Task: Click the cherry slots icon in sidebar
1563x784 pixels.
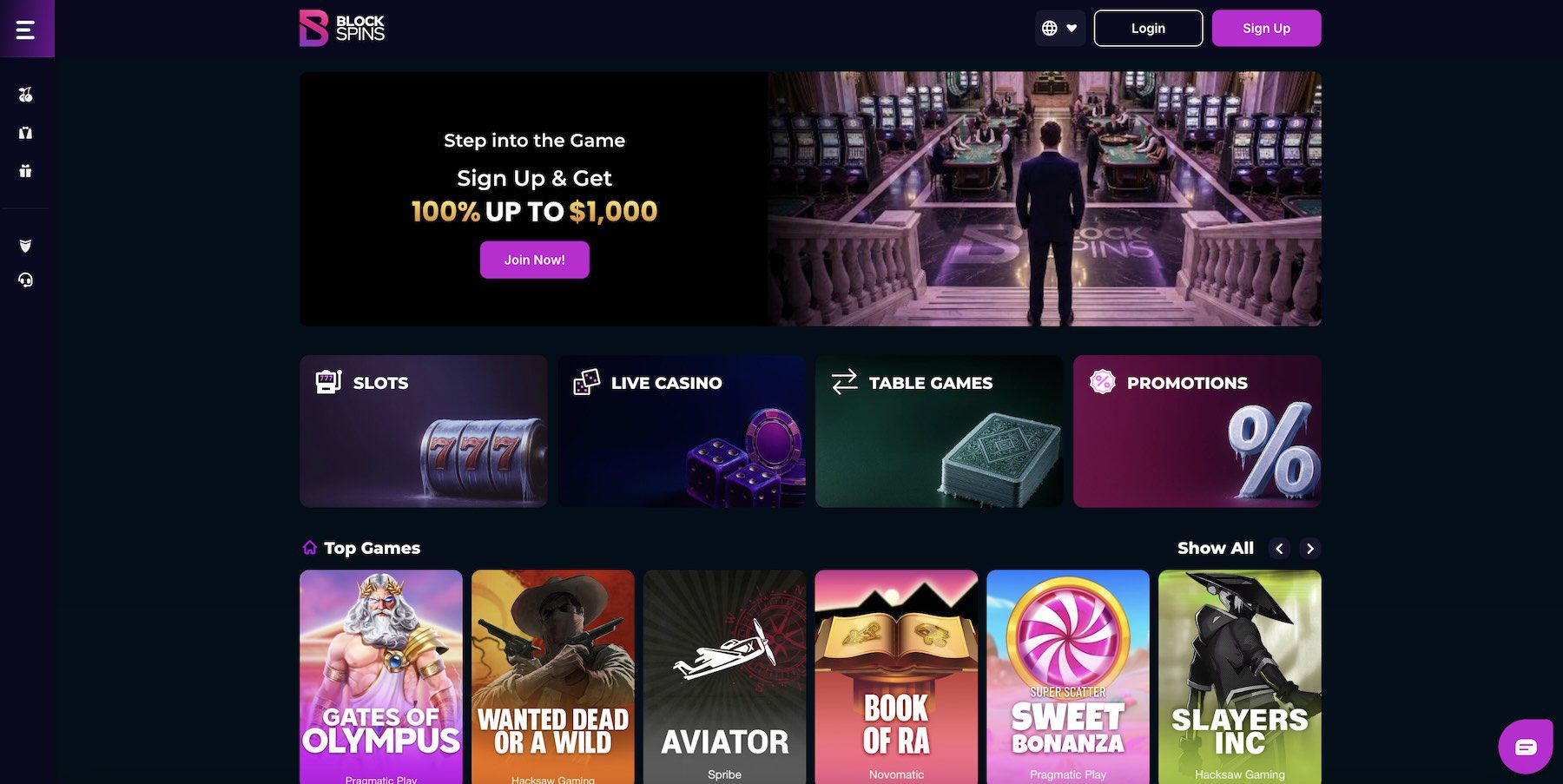Action: (x=26, y=95)
